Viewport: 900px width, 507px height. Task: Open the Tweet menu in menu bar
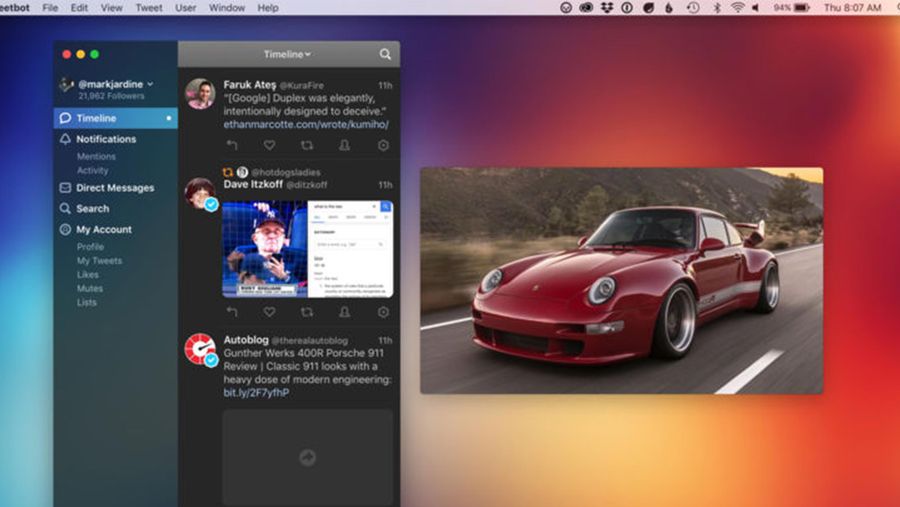pos(149,7)
